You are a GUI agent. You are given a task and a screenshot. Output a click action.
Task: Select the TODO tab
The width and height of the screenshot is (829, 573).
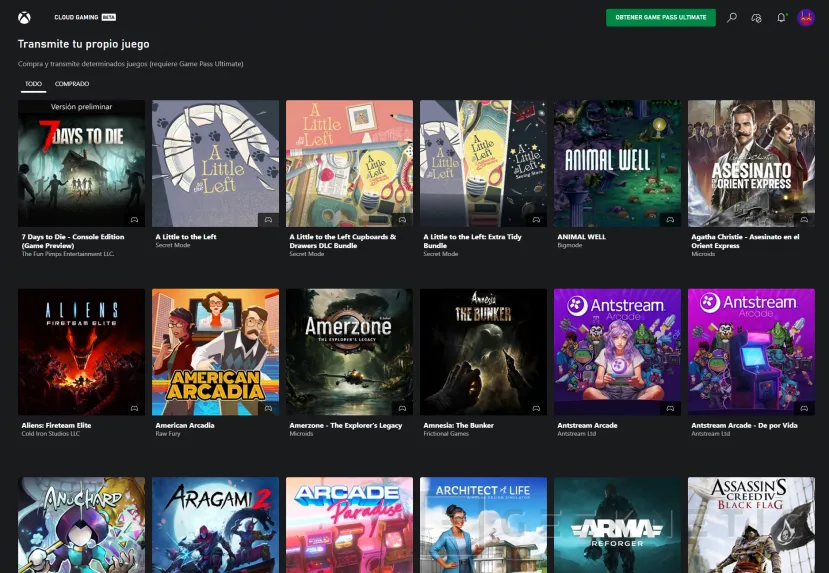click(33, 84)
